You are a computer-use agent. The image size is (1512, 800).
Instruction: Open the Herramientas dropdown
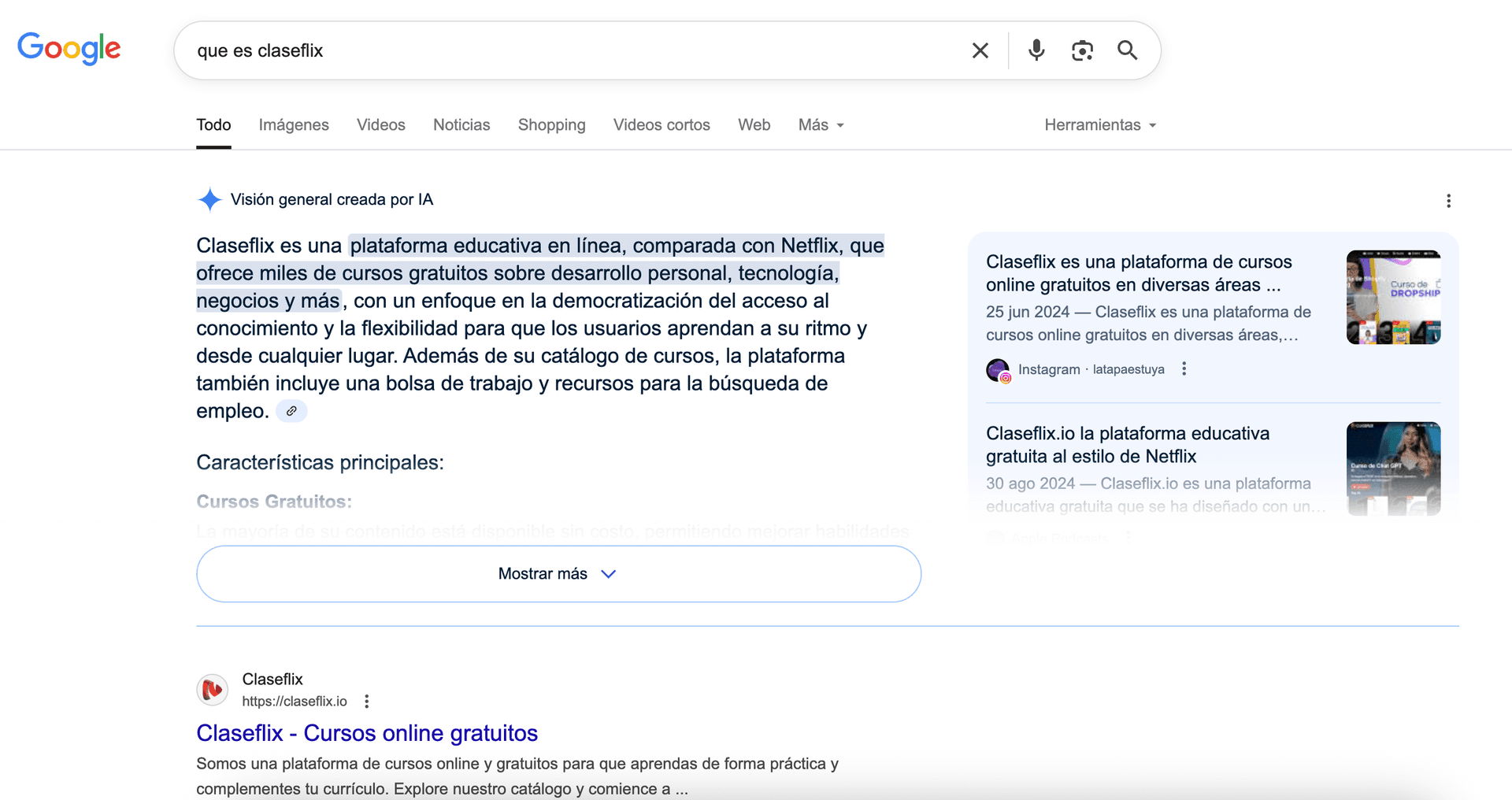[x=1100, y=125]
